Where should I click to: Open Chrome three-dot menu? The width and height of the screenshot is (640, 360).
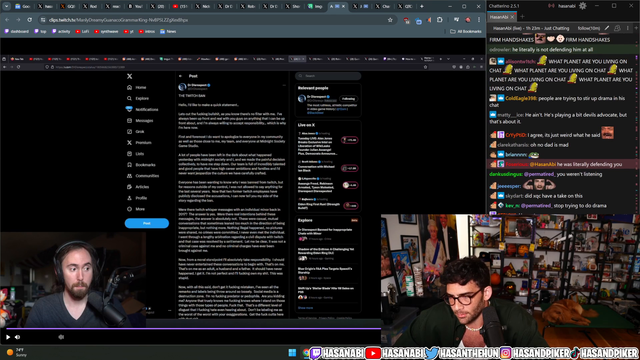pyautogui.click(x=479, y=20)
